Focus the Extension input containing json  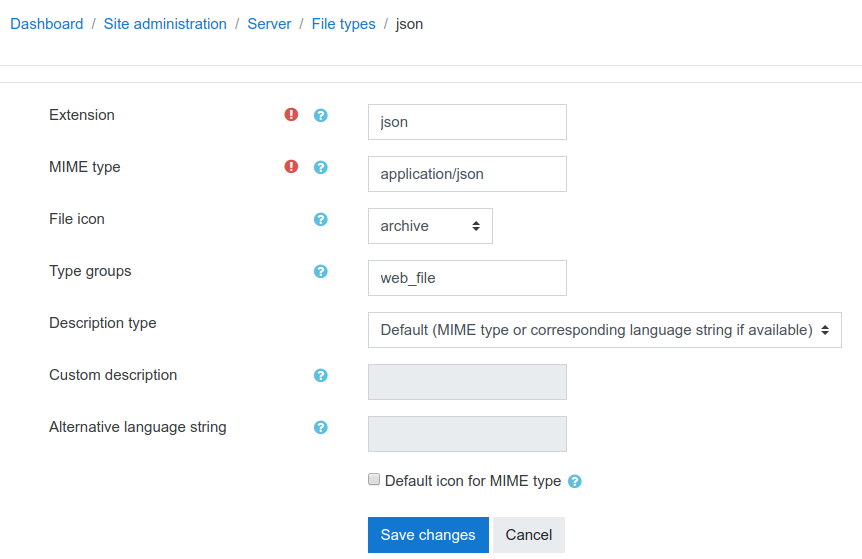(467, 122)
